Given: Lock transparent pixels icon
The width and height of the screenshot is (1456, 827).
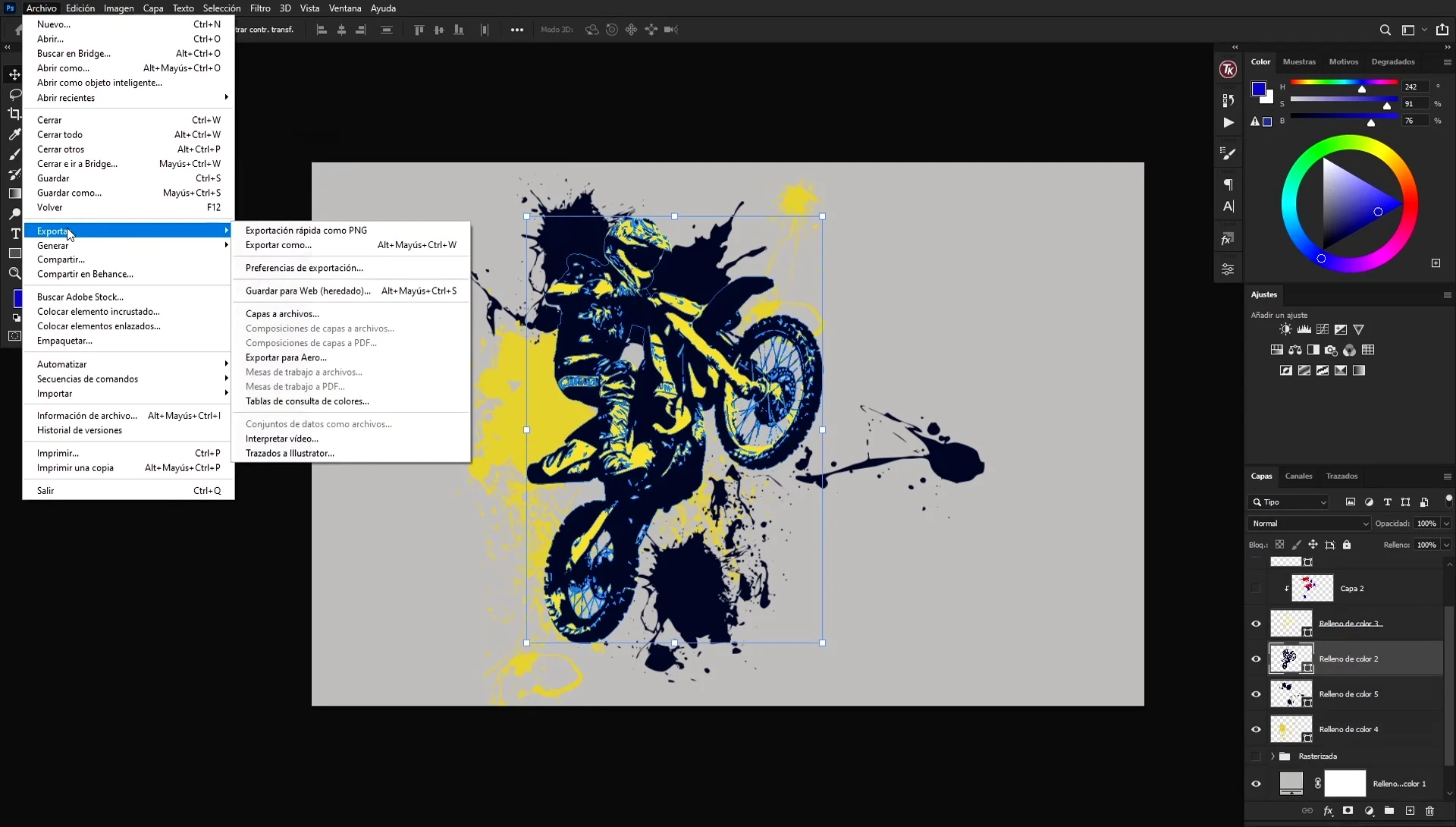Looking at the screenshot, I should pos(1279,545).
